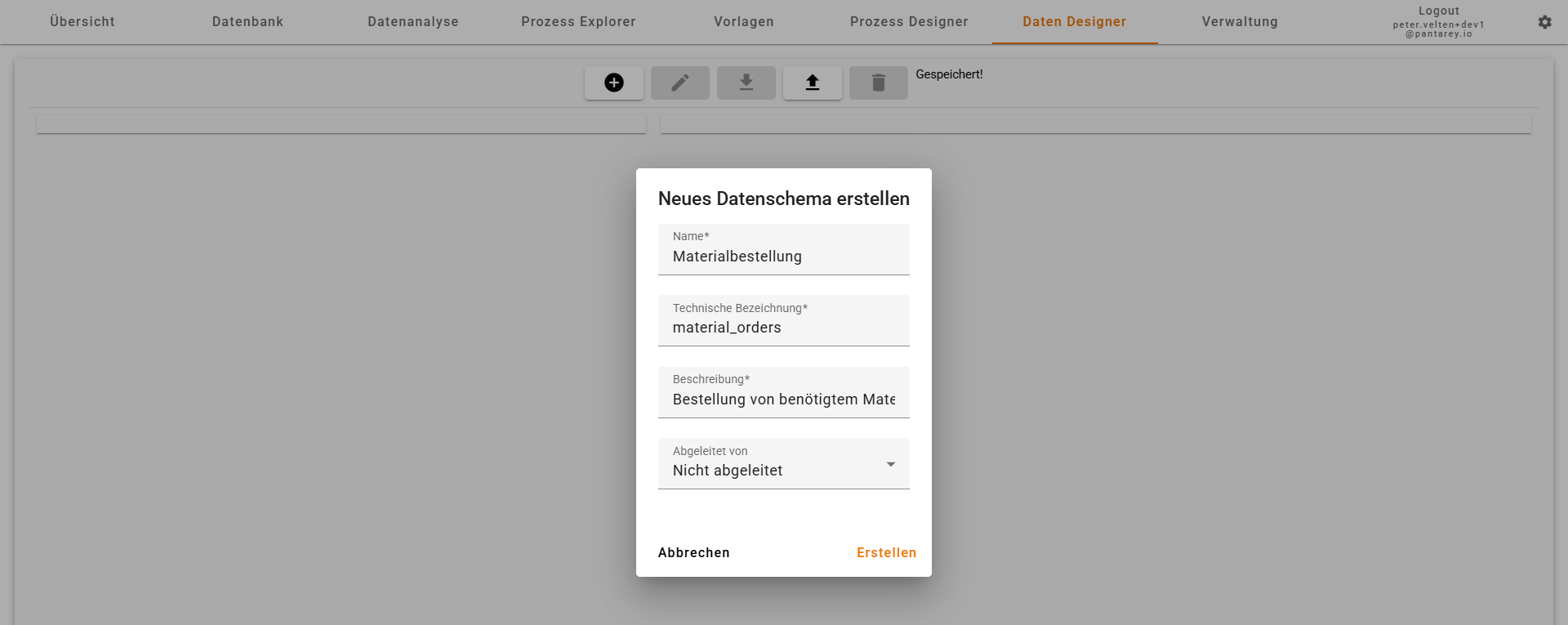Open settings via the gear icon
Screen dimensions: 1568x625
(1544, 22)
